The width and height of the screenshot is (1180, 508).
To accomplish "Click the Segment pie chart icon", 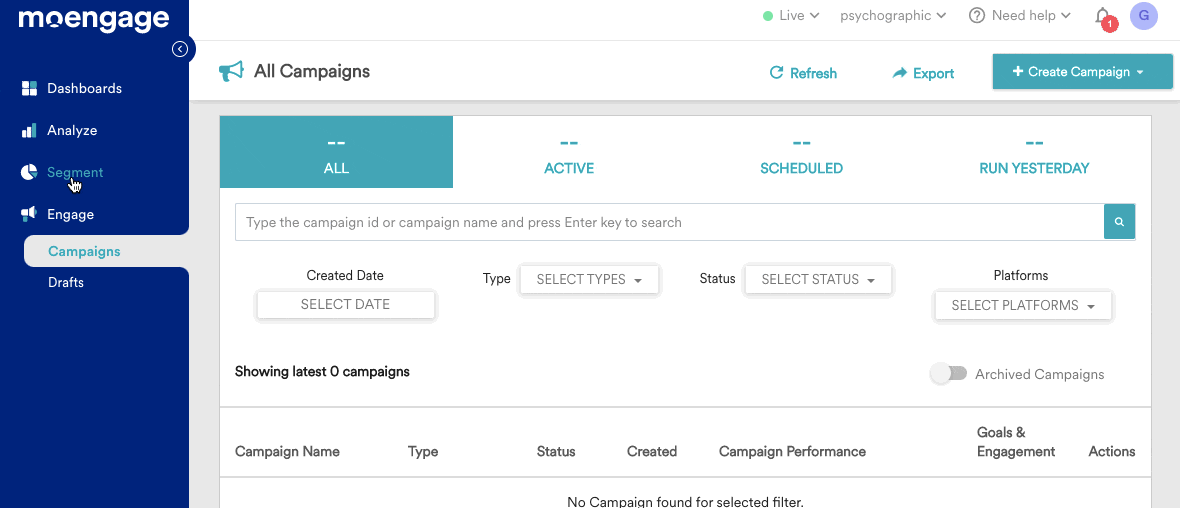I will click(29, 173).
